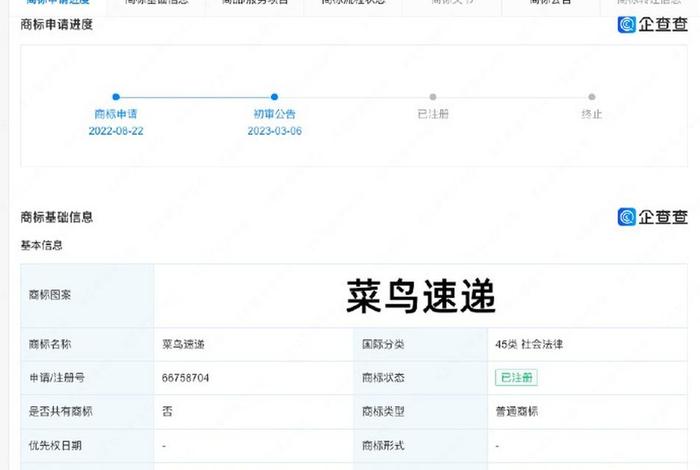Select the grey 已注册 step label
Screen dimensions: 700x470
pyautogui.click(x=433, y=114)
